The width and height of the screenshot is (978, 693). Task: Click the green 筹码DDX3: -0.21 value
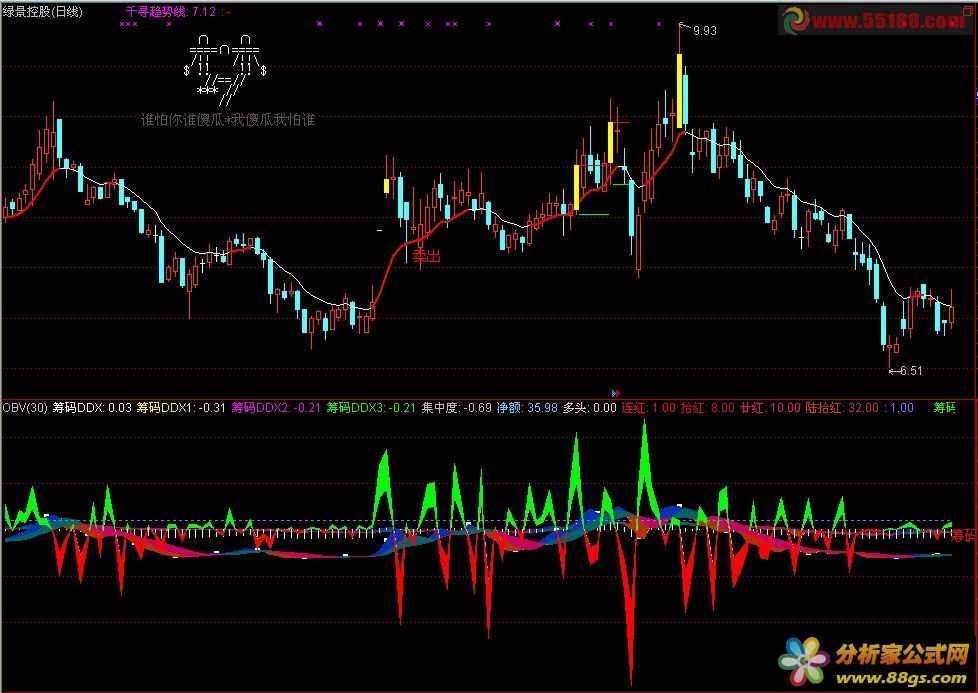370,408
